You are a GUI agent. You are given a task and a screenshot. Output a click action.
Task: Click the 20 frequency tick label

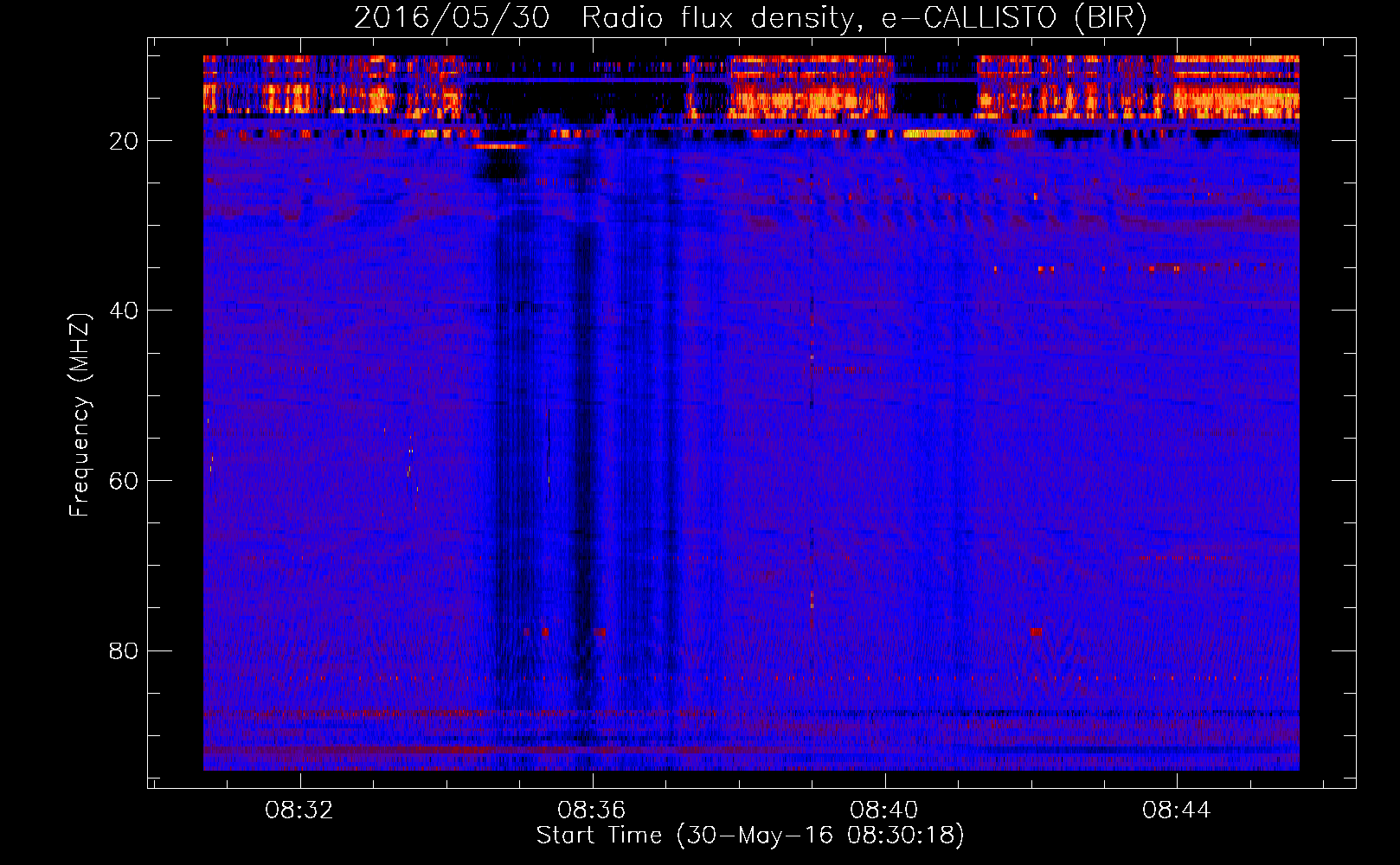[125, 141]
